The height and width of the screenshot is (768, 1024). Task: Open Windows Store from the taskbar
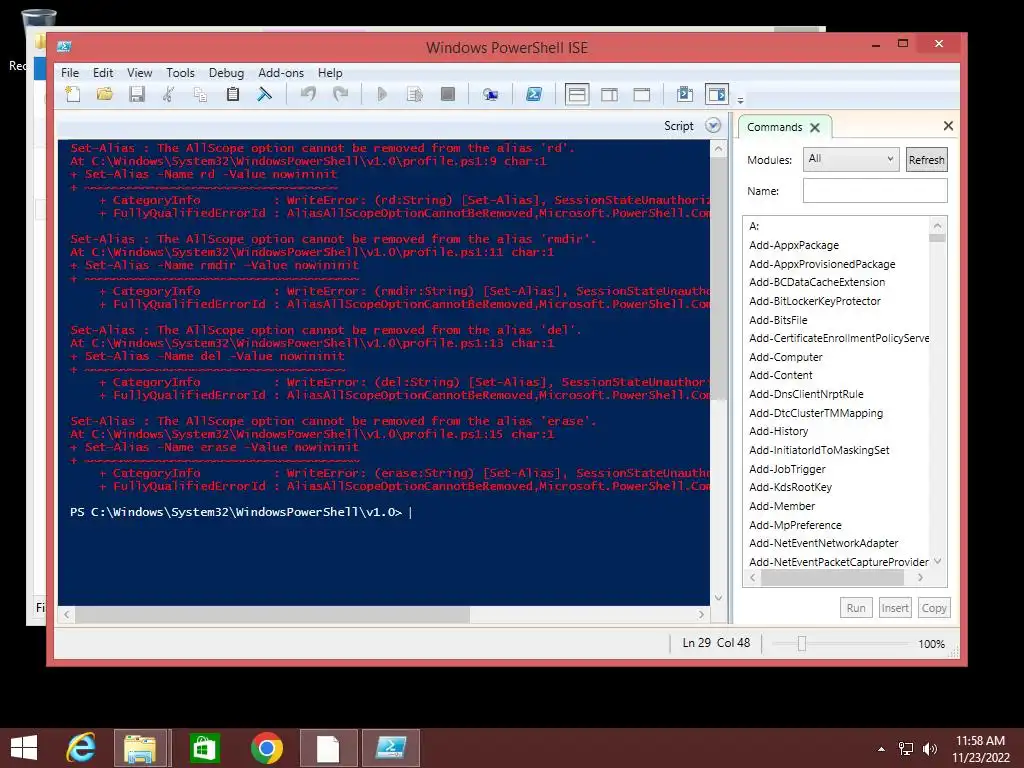tap(204, 748)
